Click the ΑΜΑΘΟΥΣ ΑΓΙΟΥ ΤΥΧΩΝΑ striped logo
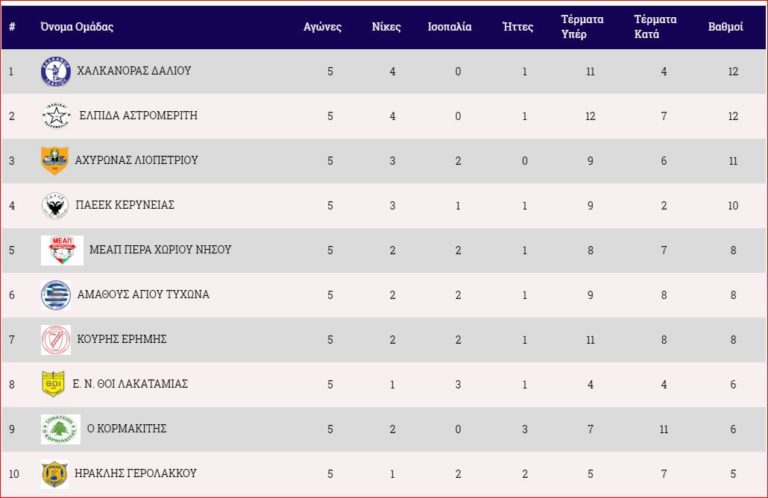This screenshot has height=498, width=768. [x=55, y=295]
